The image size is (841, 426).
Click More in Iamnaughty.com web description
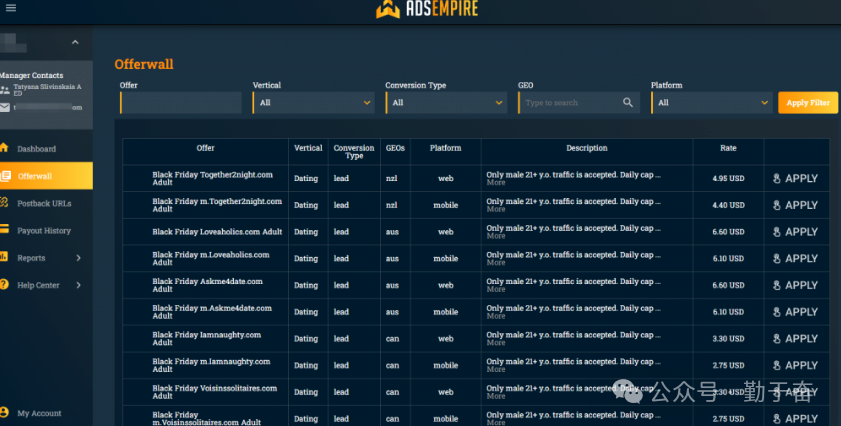coord(496,343)
